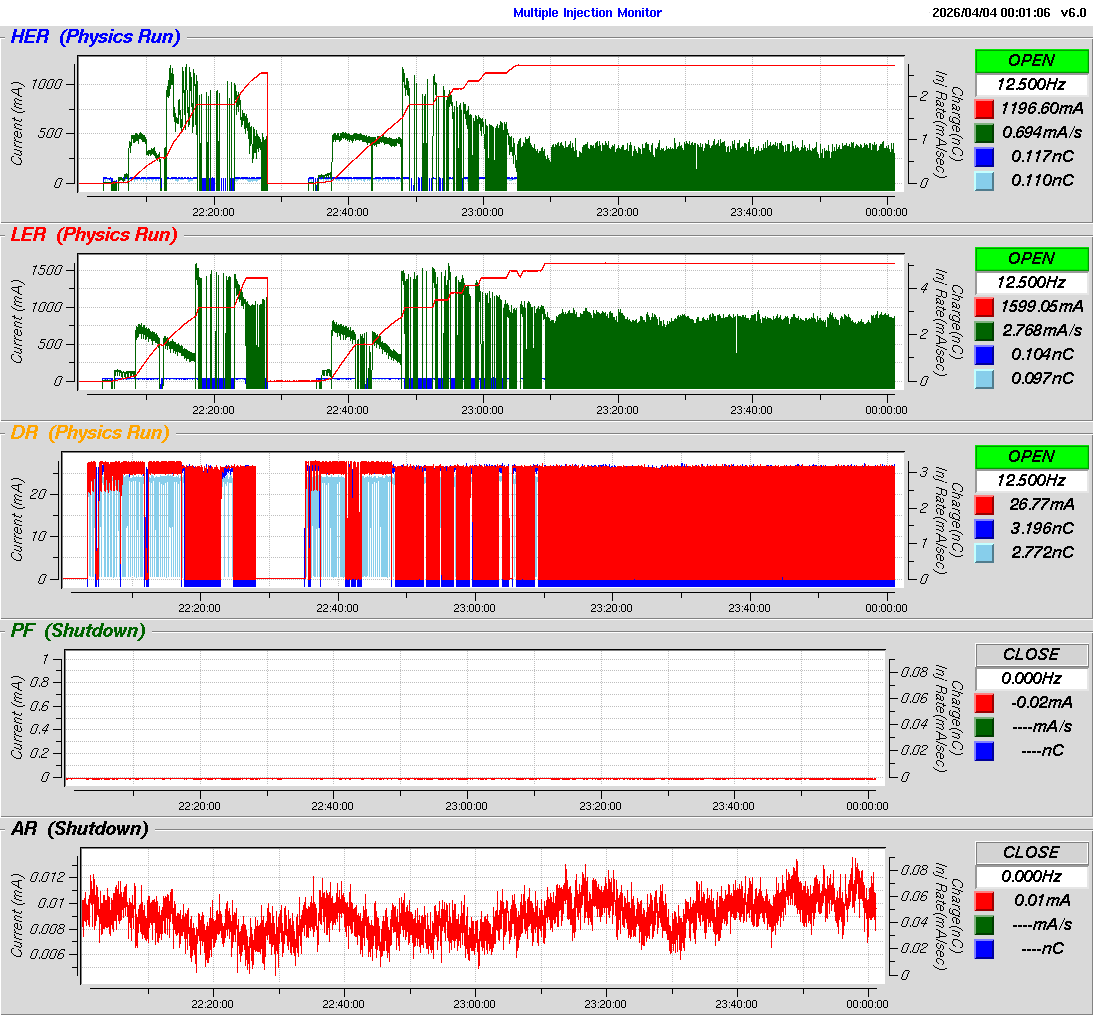Select the HER 12.500Hz frequency field

(x=1031, y=84)
